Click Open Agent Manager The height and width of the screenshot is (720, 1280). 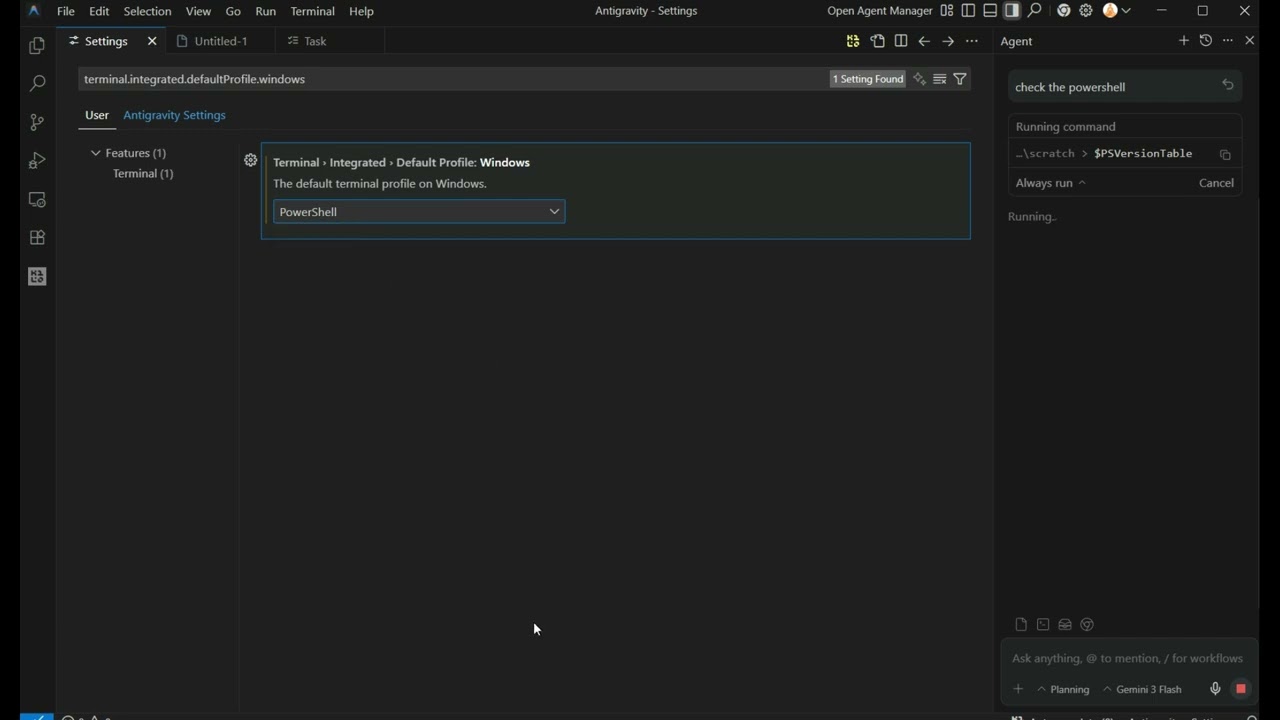coord(880,11)
